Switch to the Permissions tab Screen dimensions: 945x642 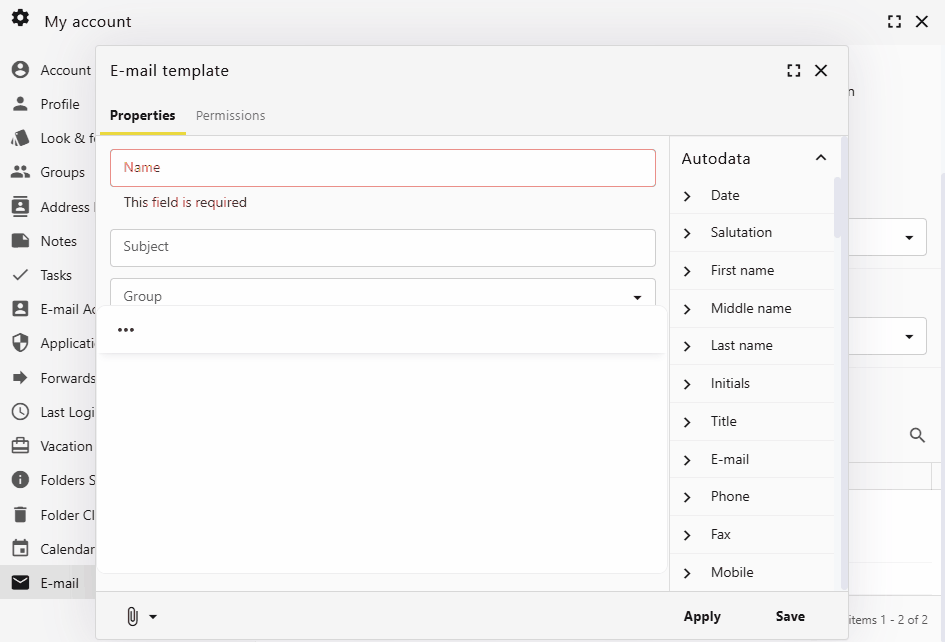(230, 115)
